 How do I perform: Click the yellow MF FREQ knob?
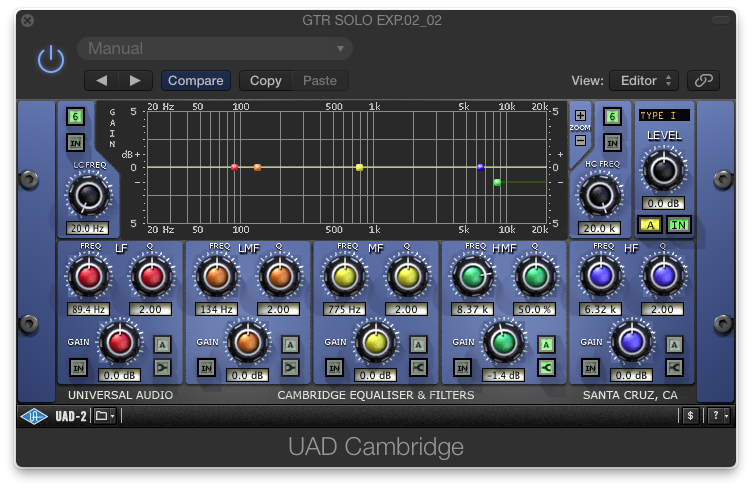click(345, 277)
